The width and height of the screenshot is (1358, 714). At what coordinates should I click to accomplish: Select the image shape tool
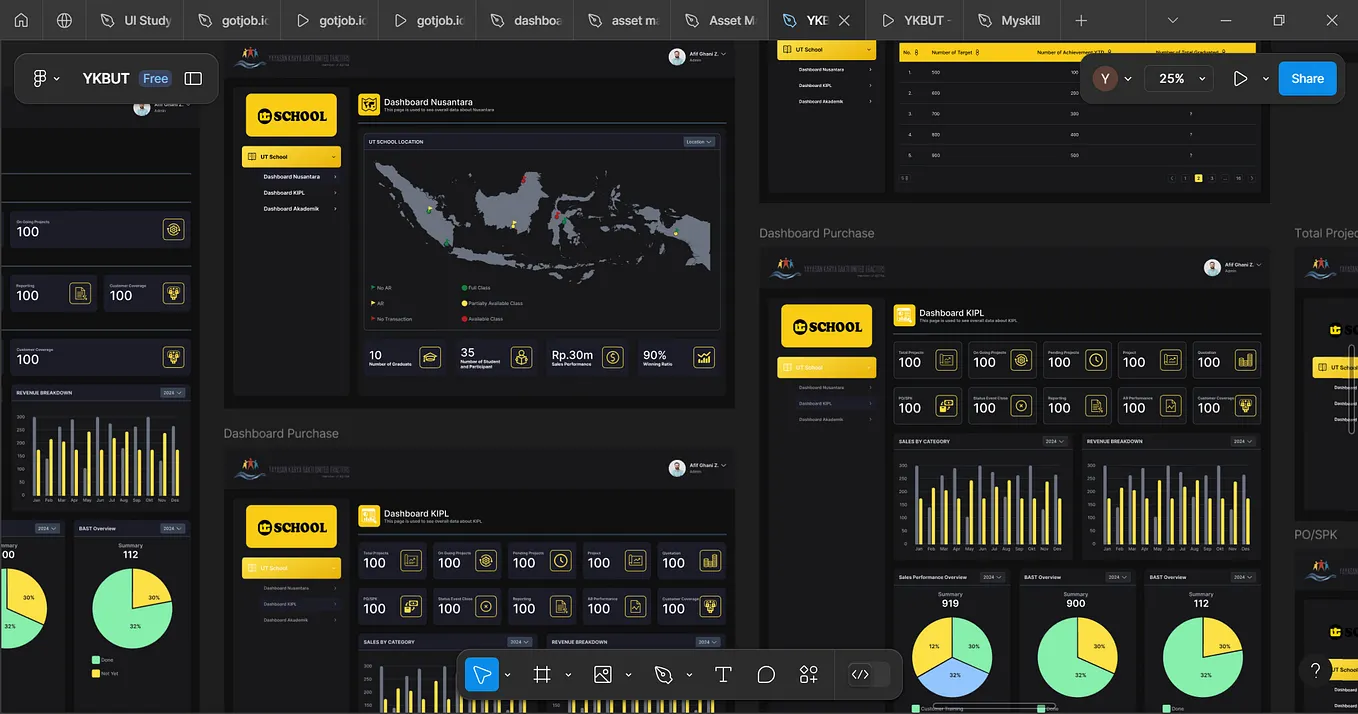[602, 675]
